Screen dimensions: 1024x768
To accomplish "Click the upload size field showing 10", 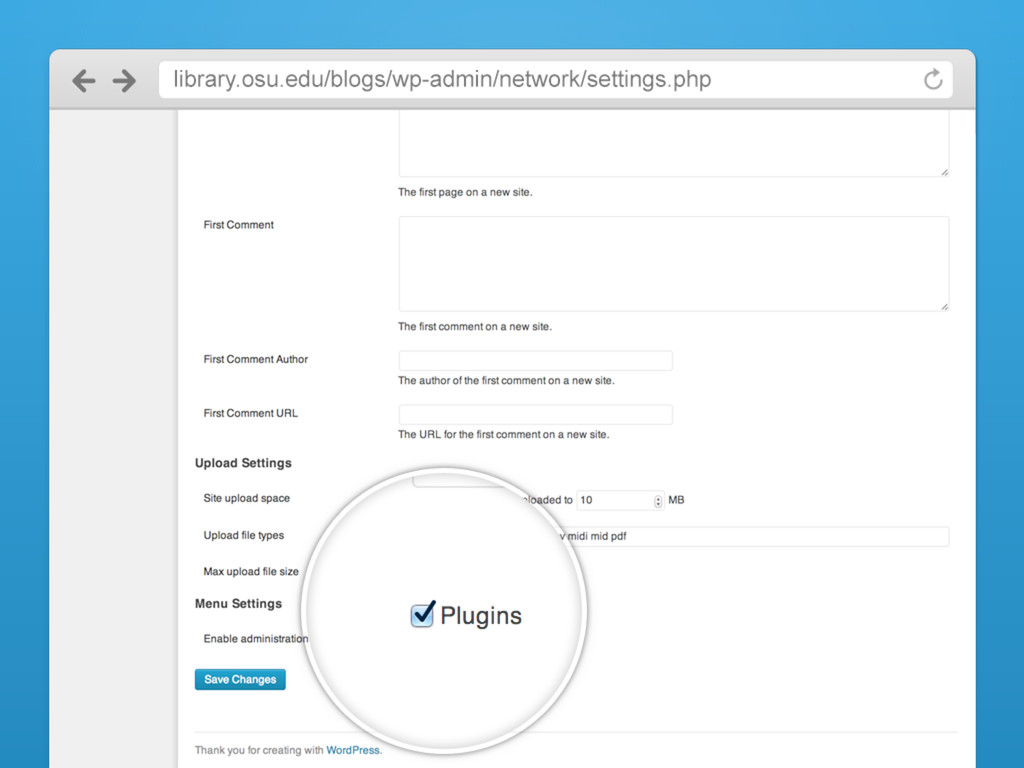I will coord(619,500).
